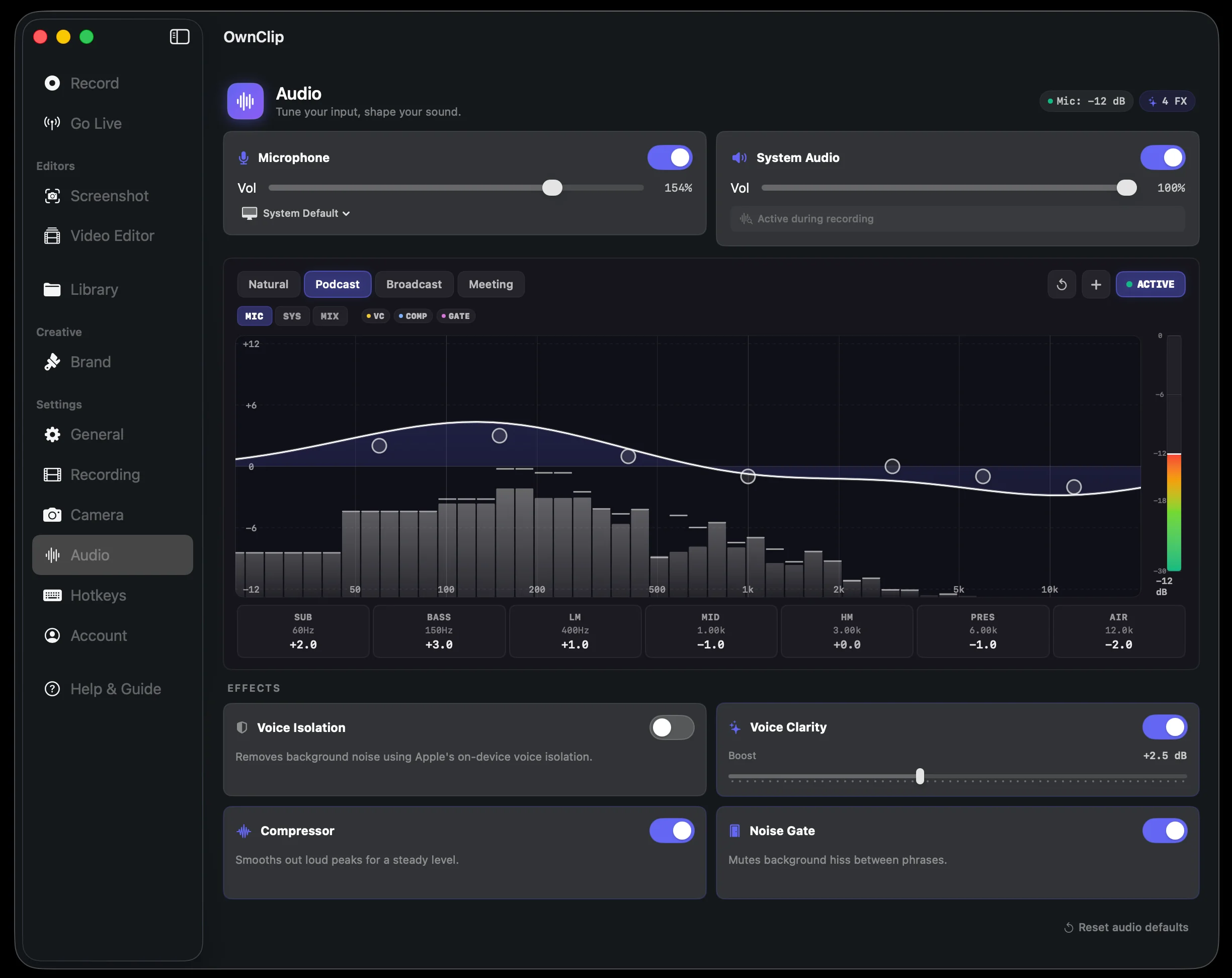Image resolution: width=1232 pixels, height=978 pixels.
Task: Select the Podcast preset tab
Action: 337,284
